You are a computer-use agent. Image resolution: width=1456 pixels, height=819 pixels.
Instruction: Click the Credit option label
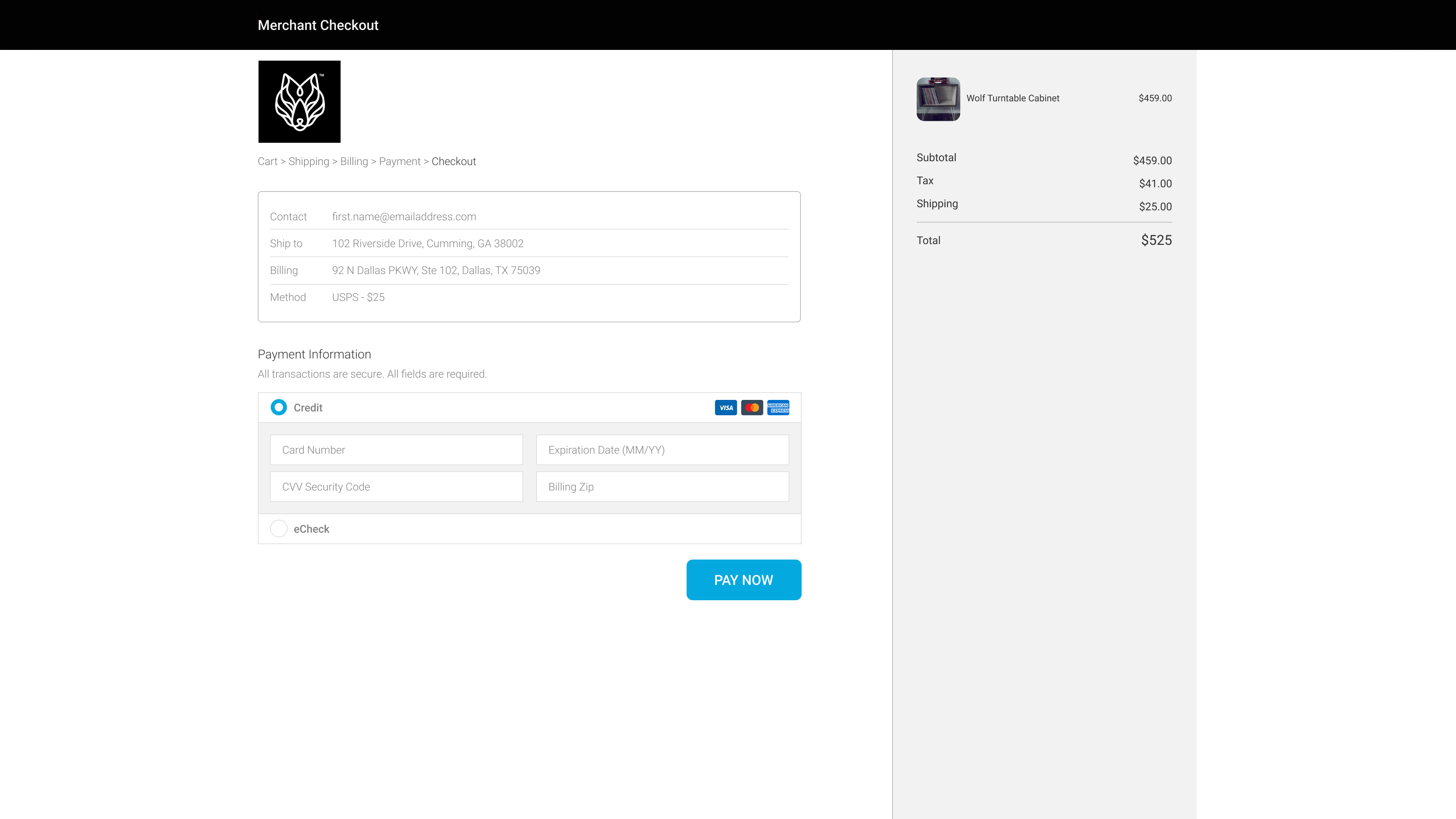point(308,408)
